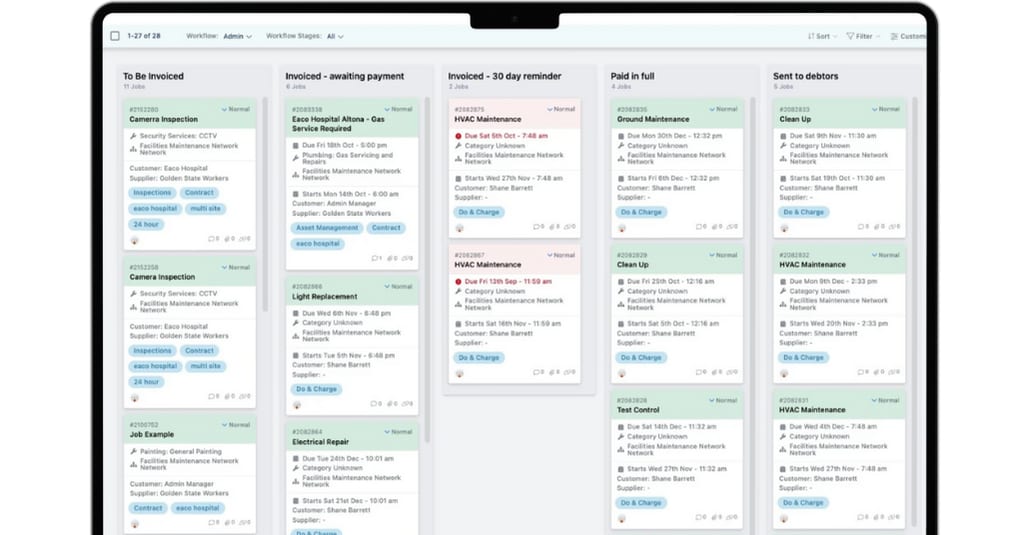
Task: Open the Filter menu
Action: click(863, 36)
